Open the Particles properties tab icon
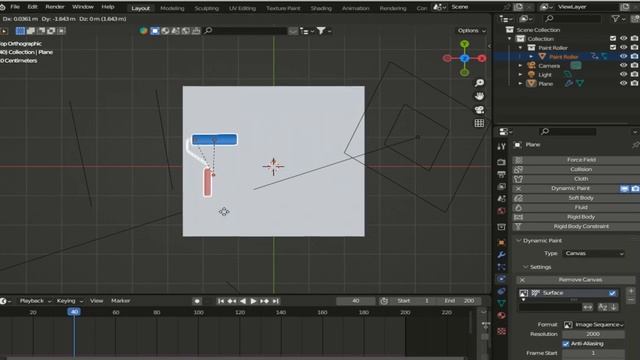 coord(502,267)
